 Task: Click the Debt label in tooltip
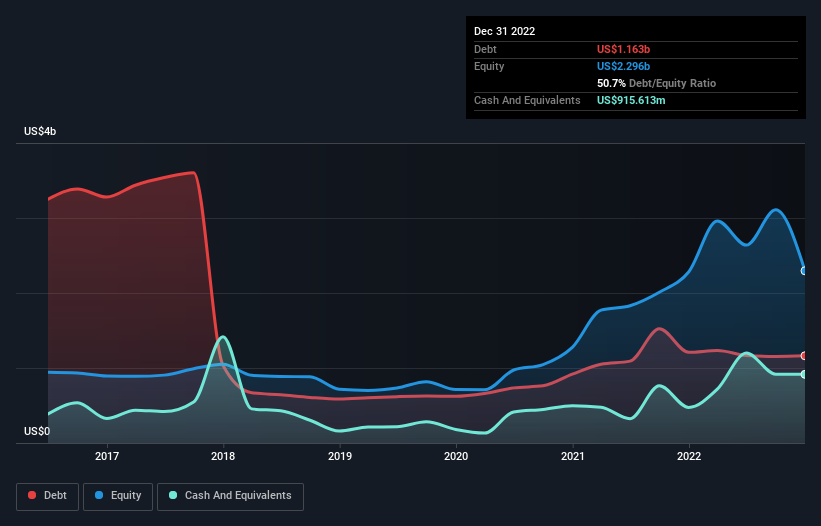pyautogui.click(x=485, y=49)
